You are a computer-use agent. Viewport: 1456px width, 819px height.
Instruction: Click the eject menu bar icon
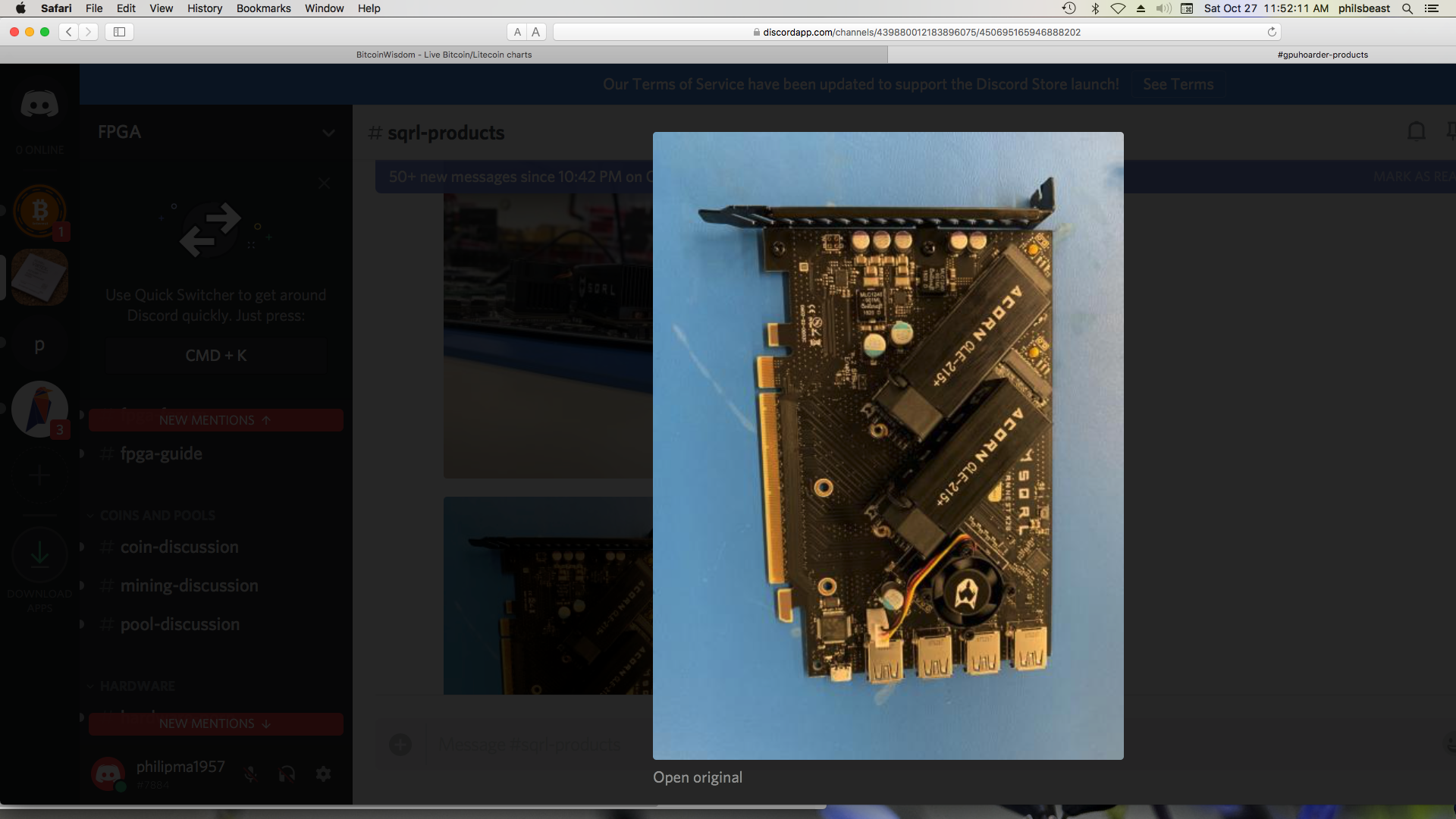(1141, 8)
